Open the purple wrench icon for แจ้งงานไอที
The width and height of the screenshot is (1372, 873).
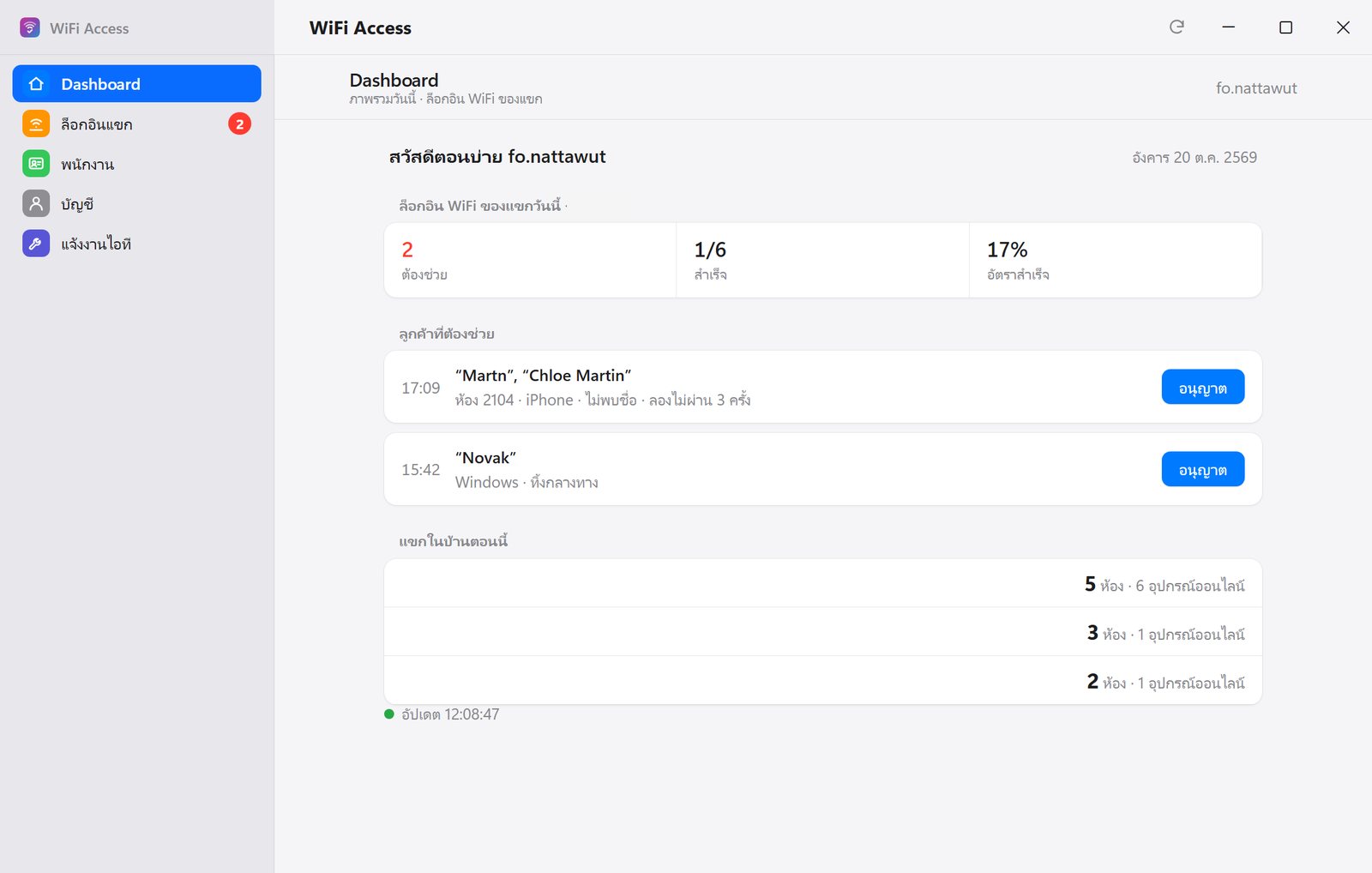(36, 244)
